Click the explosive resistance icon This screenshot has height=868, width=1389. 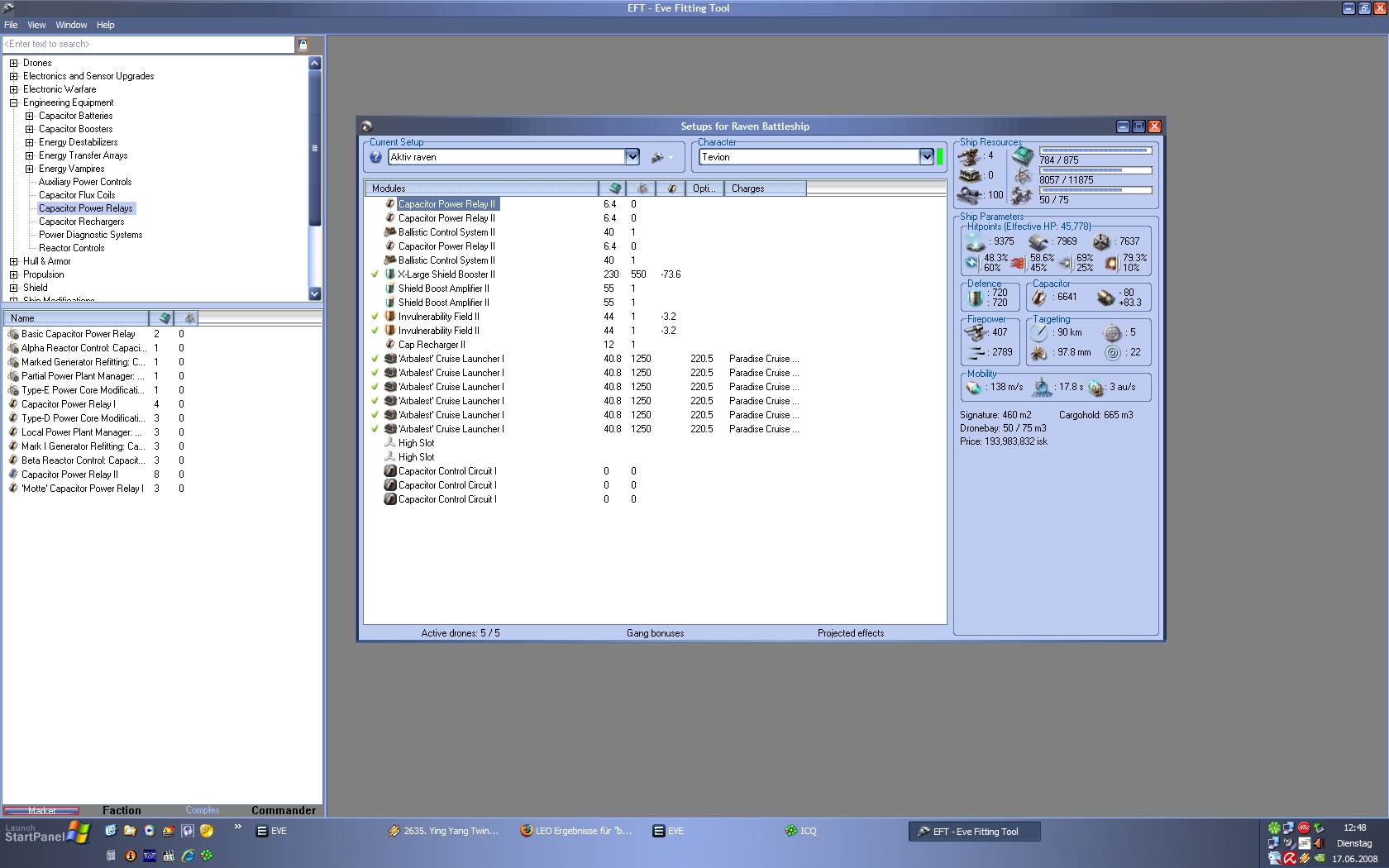click(x=1112, y=263)
